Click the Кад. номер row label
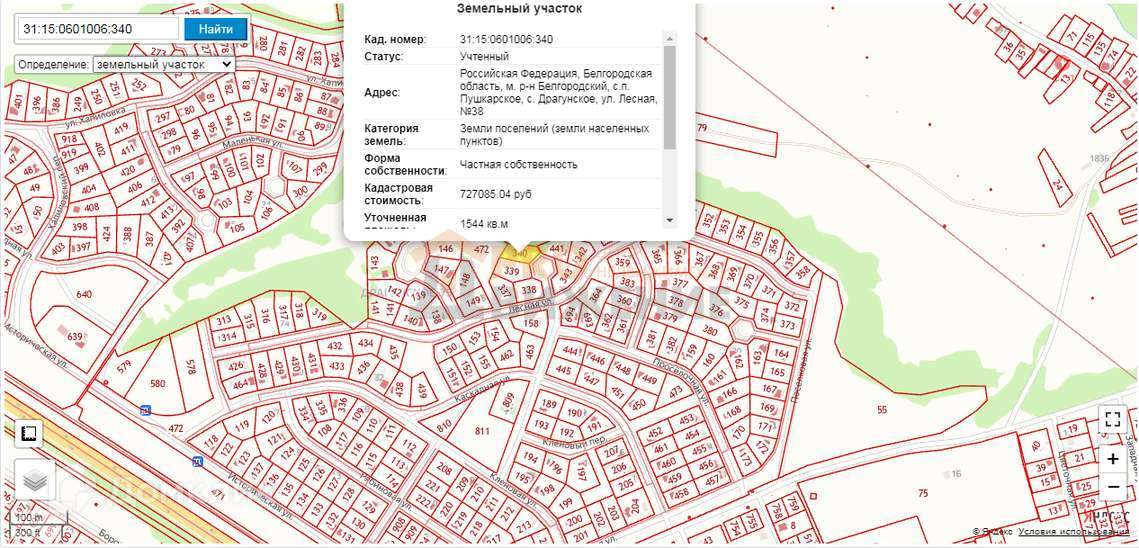 point(395,39)
